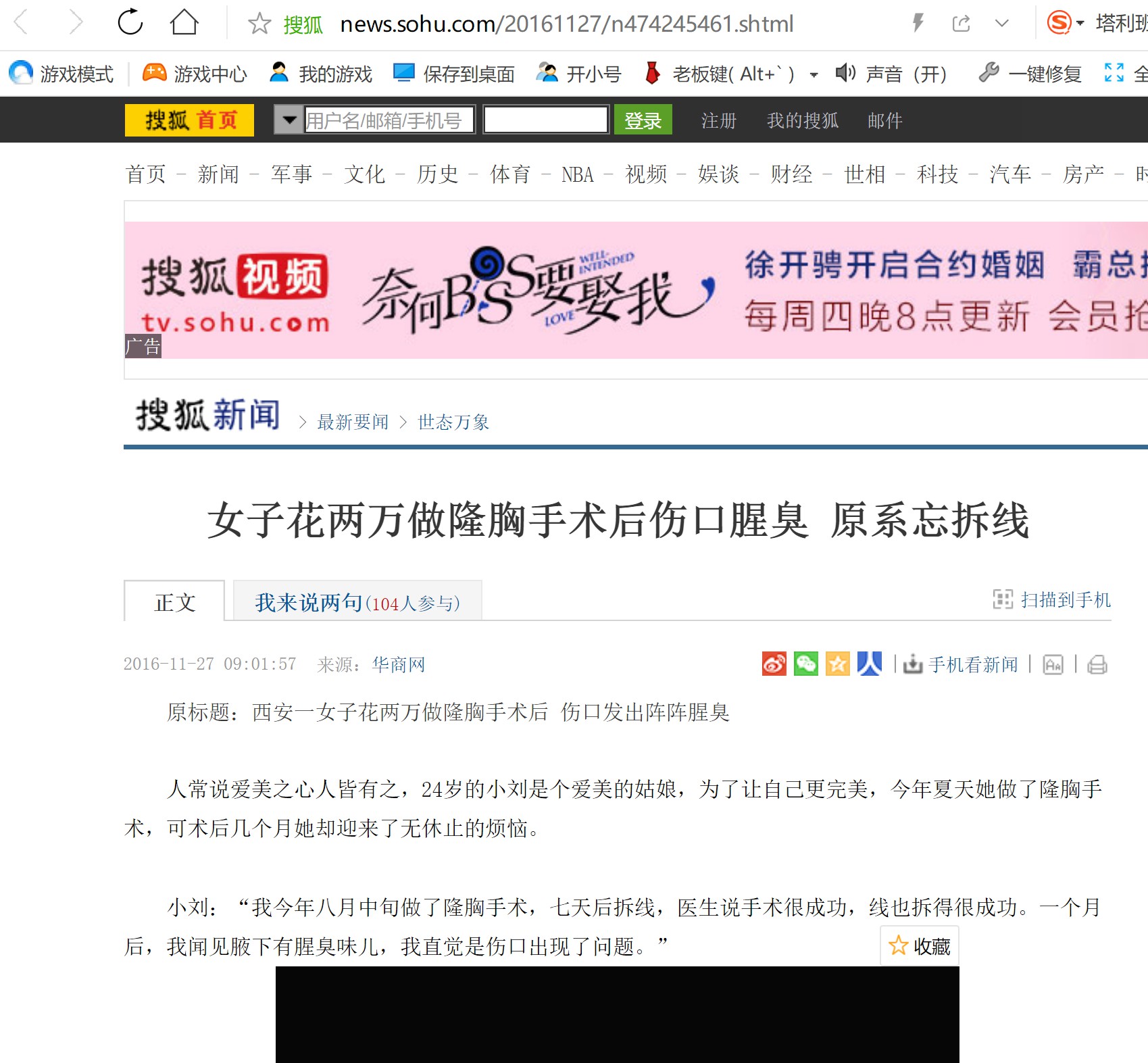This screenshot has width=1148, height=1063.
Task: Click the 注册 link
Action: (x=719, y=121)
